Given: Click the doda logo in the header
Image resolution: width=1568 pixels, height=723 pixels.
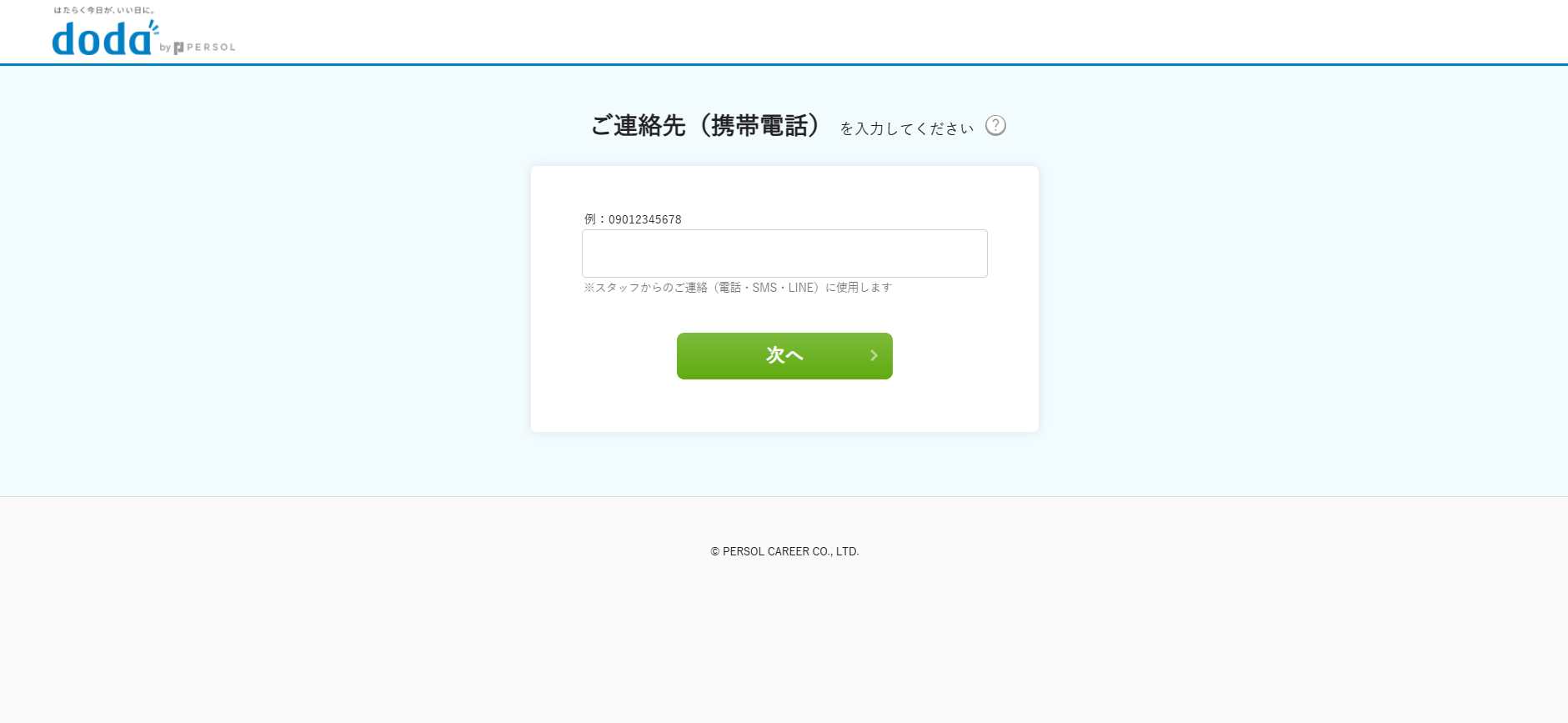Looking at the screenshot, I should pyautogui.click(x=102, y=38).
